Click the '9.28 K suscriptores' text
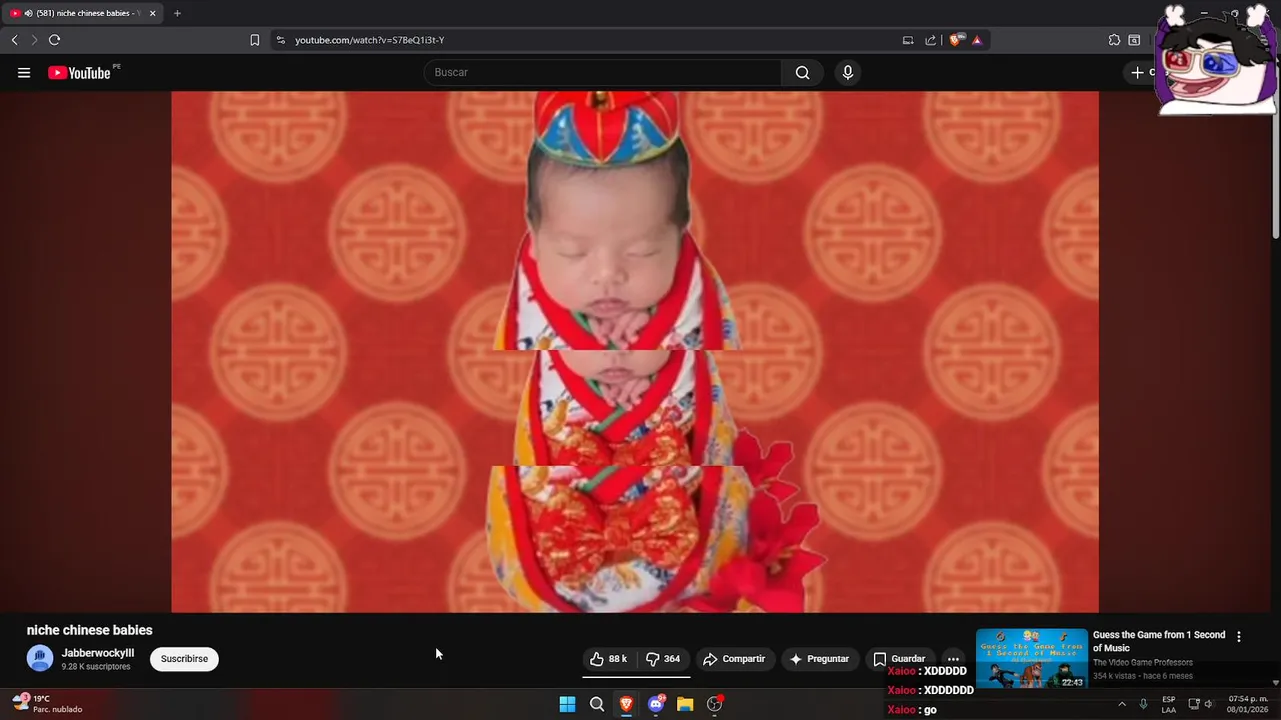 click(x=96, y=667)
